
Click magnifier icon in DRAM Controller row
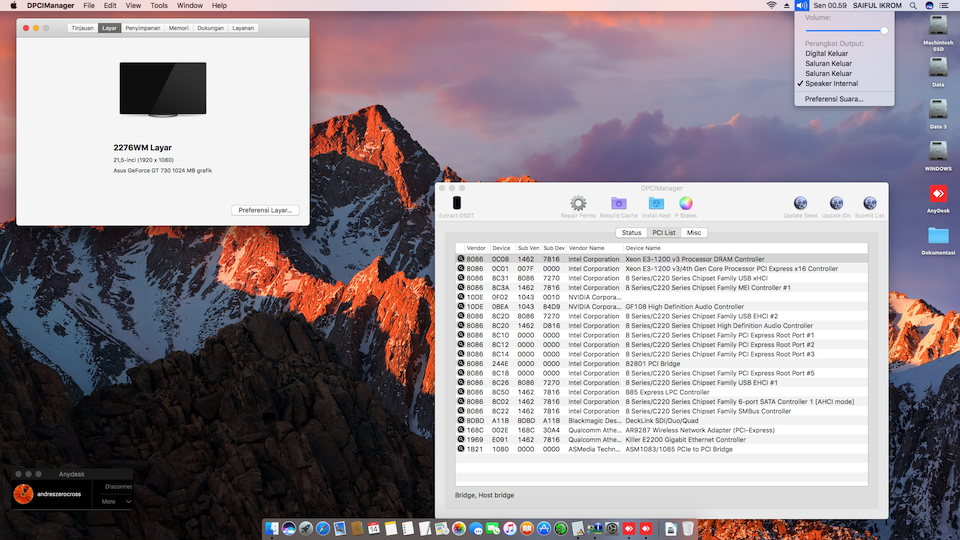(x=461, y=259)
